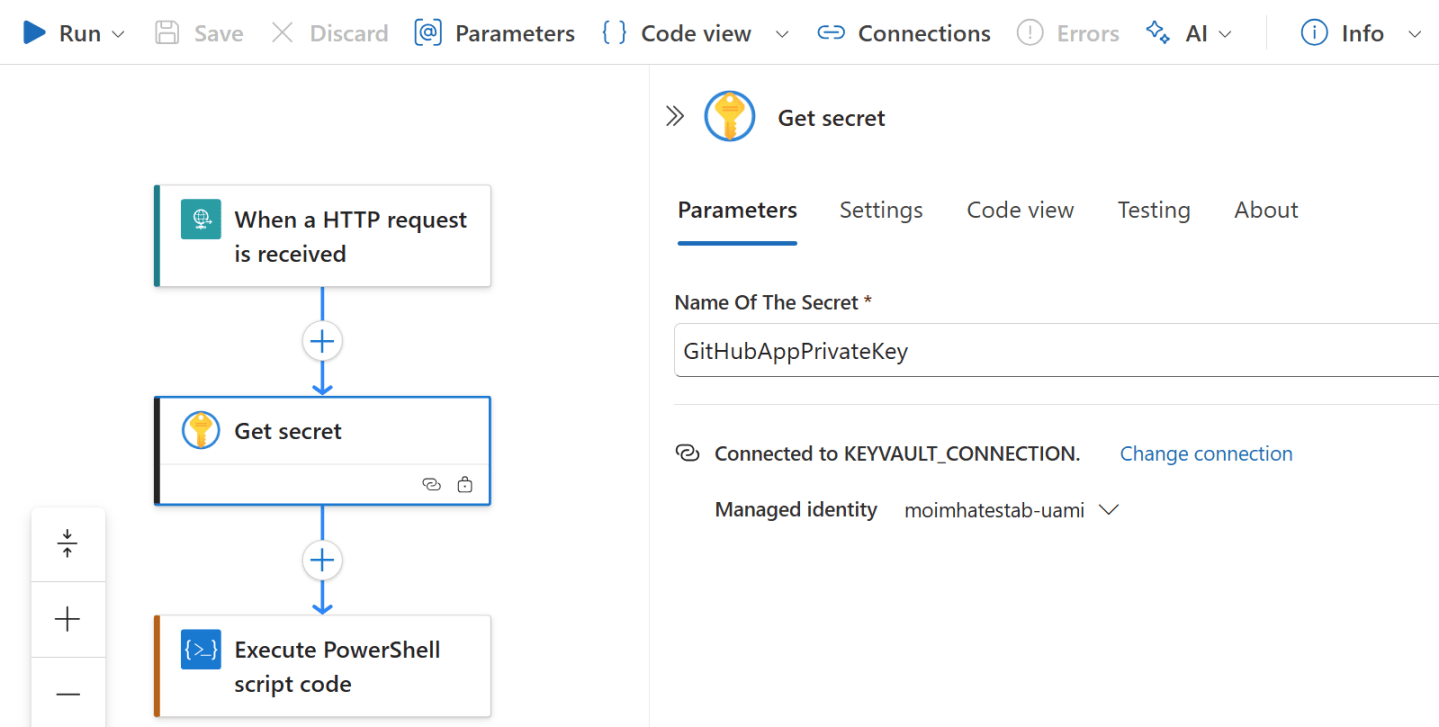This screenshot has width=1439, height=727.
Task: Zoom in the canvas with plus button
Action: (x=68, y=620)
